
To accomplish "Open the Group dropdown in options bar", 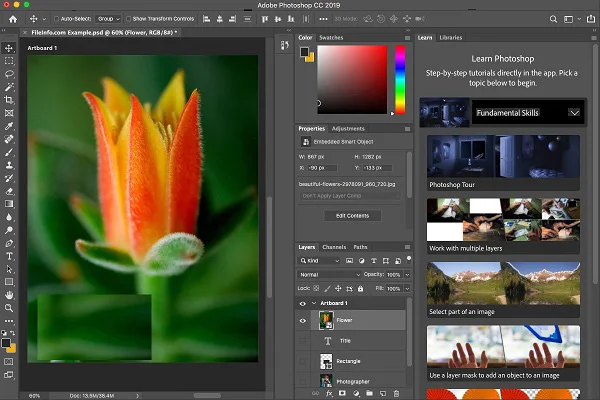I will 106,19.
